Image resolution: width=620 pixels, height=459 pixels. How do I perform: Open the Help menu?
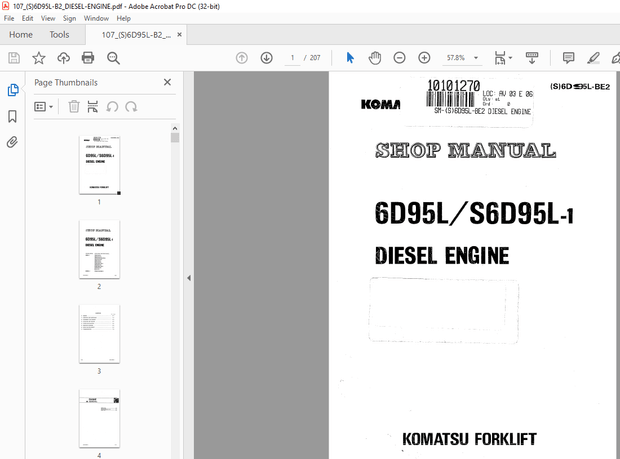coord(123,18)
